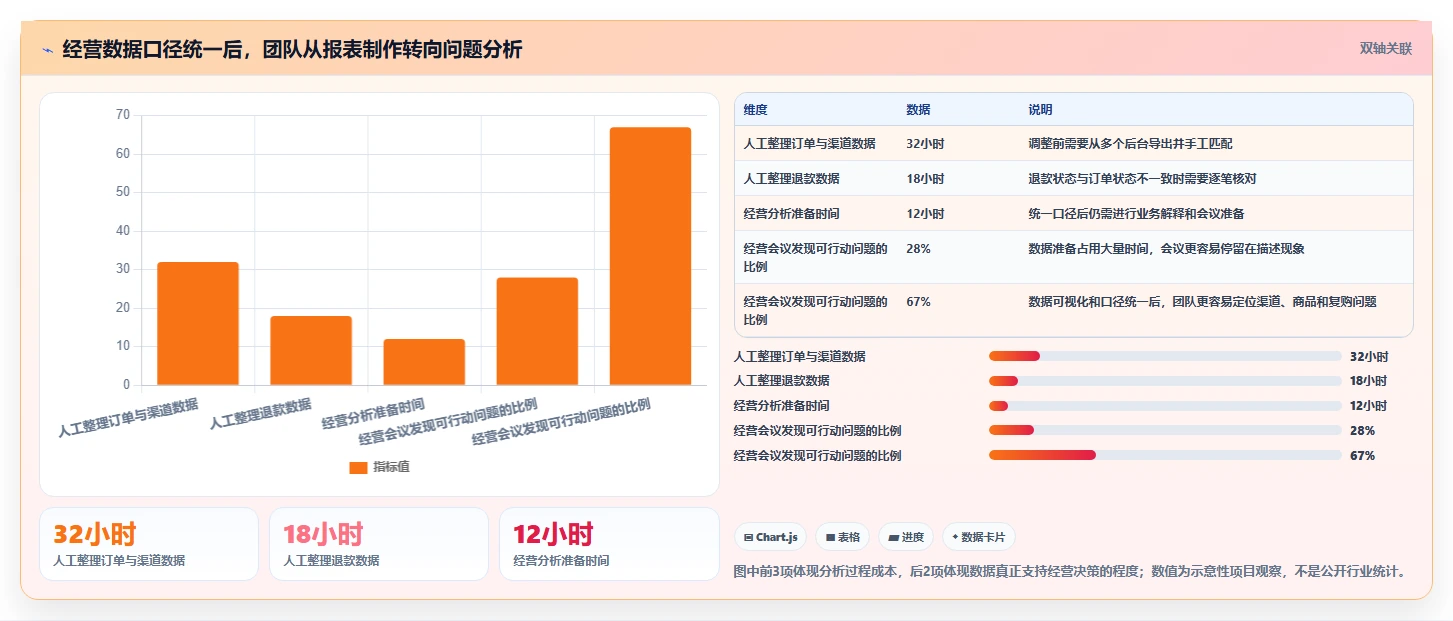Image resolution: width=1453 pixels, height=621 pixels.
Task: Click the progress bar labeled 28%
Action: [x=1165, y=431]
